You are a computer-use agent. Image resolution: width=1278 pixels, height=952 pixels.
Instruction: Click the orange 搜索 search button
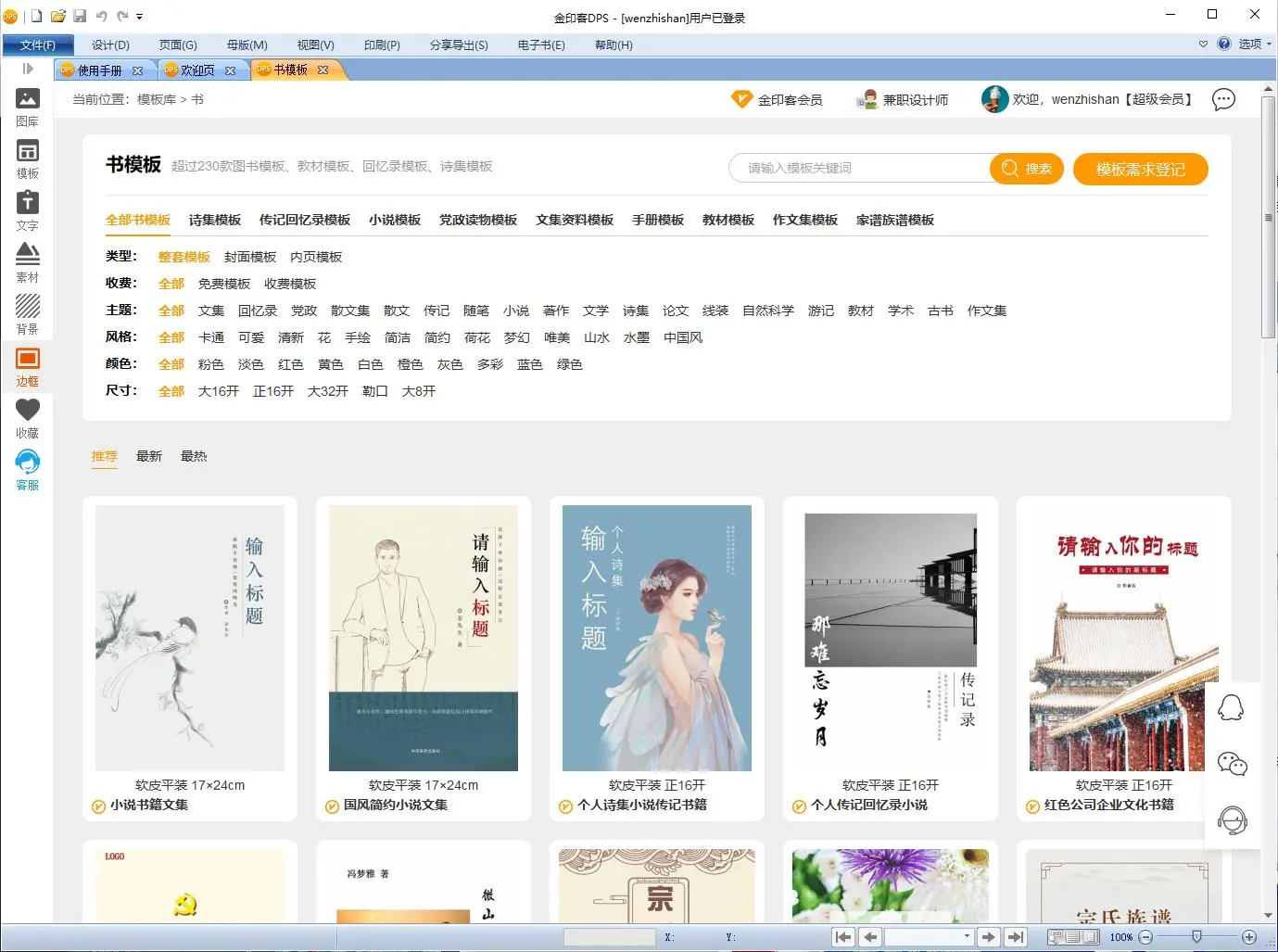pyautogui.click(x=1026, y=169)
